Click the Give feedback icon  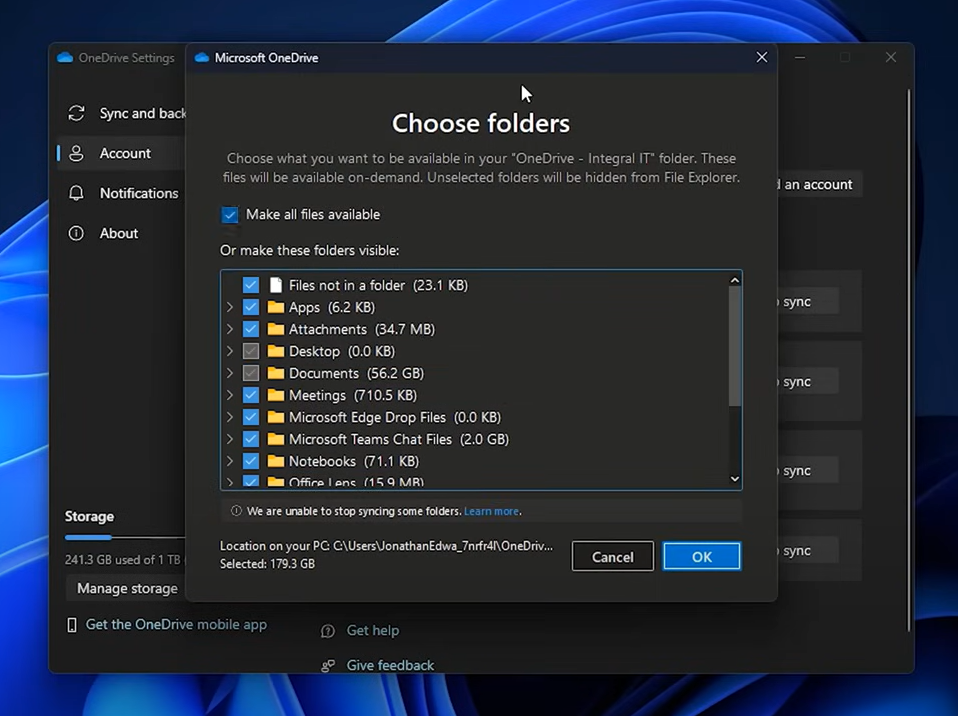point(328,665)
